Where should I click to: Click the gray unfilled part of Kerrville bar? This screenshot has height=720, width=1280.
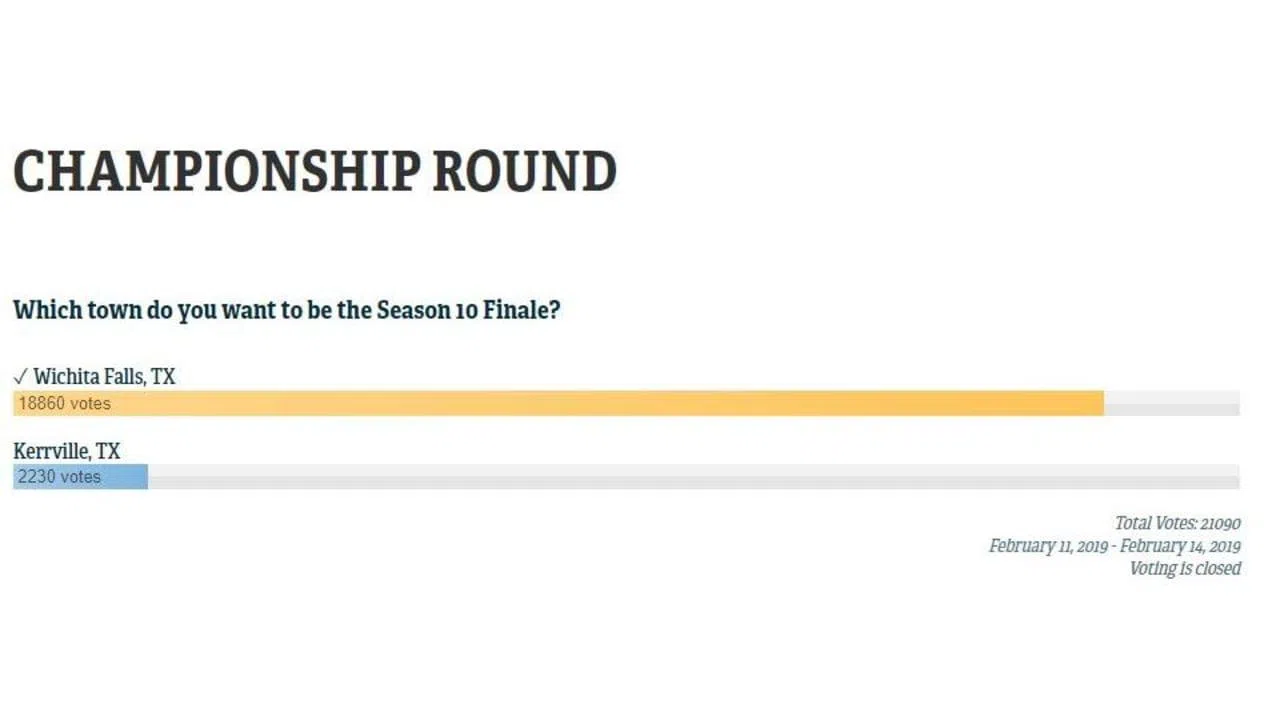click(694, 476)
